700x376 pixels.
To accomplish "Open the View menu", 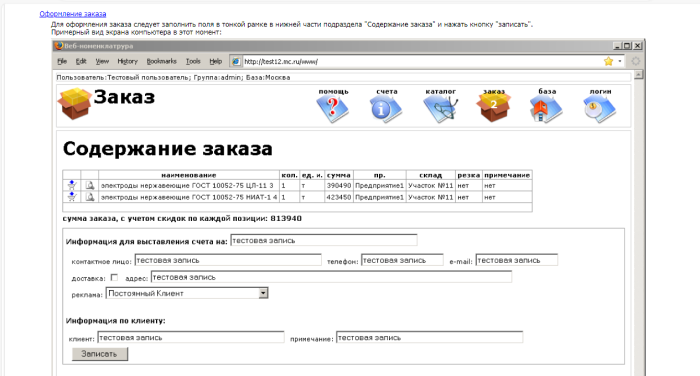I will (x=102, y=61).
